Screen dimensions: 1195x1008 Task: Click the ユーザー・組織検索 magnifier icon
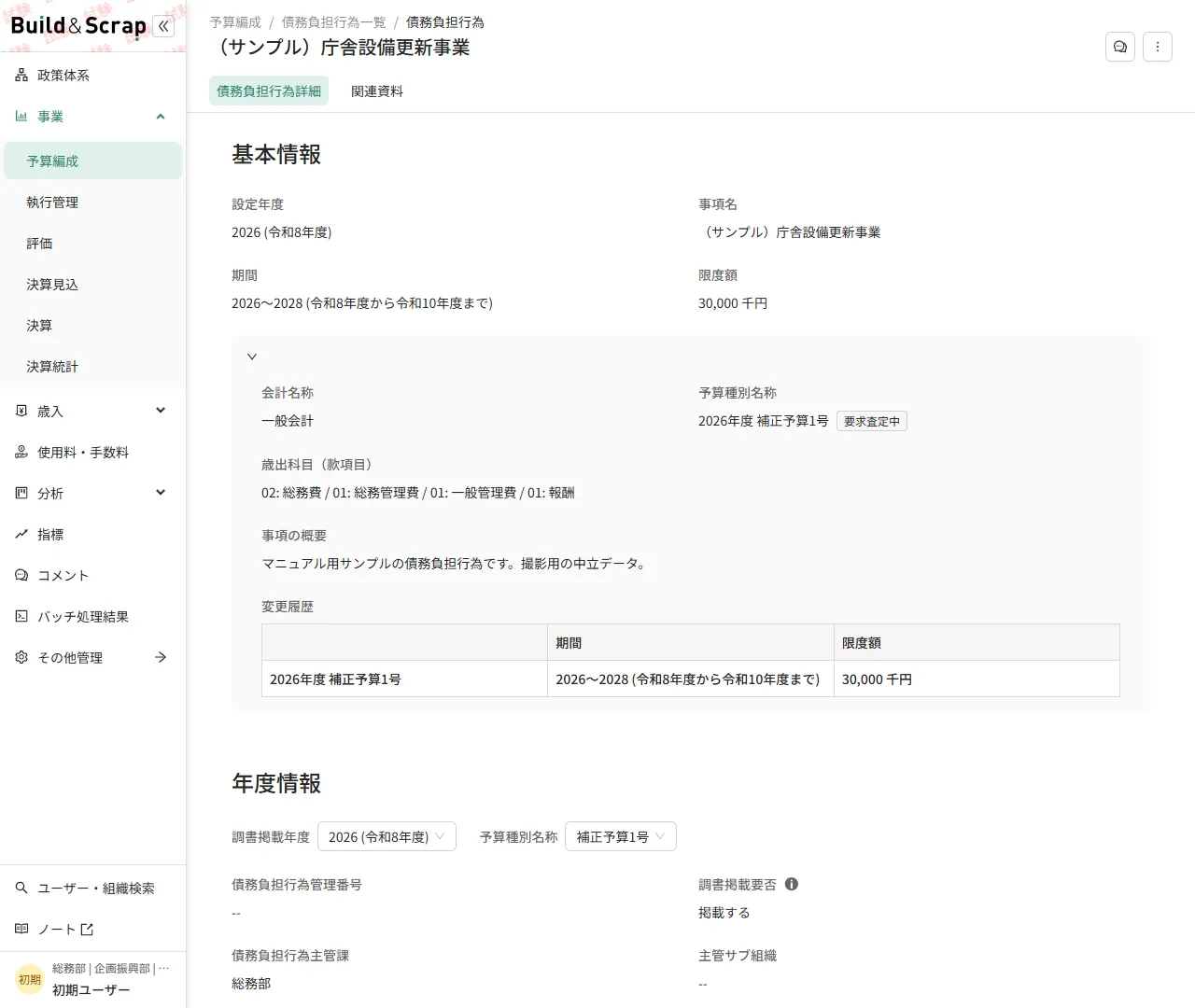(21, 888)
